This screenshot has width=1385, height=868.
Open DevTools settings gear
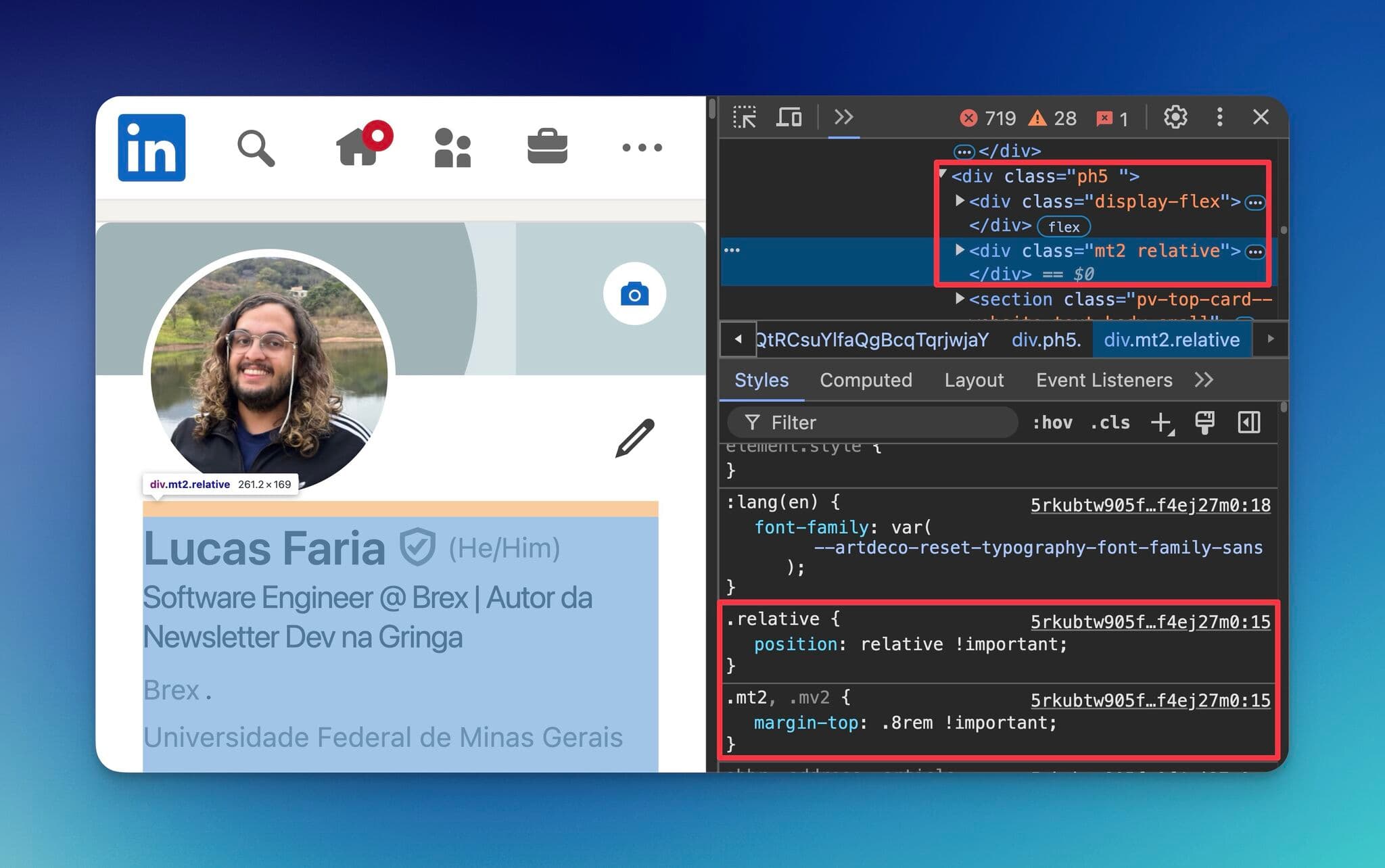coord(1175,117)
